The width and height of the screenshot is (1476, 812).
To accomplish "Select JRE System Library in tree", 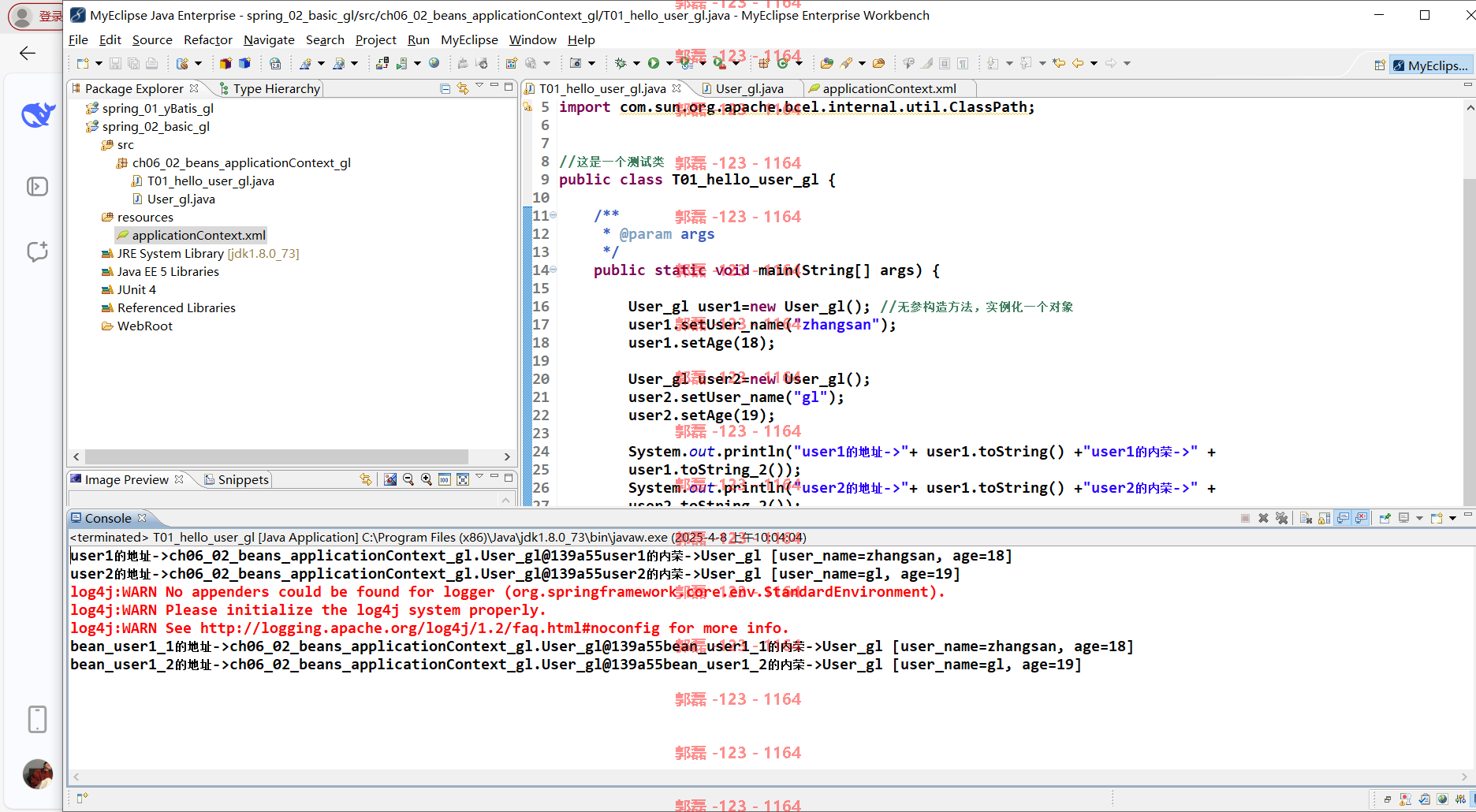I will pyautogui.click(x=200, y=253).
